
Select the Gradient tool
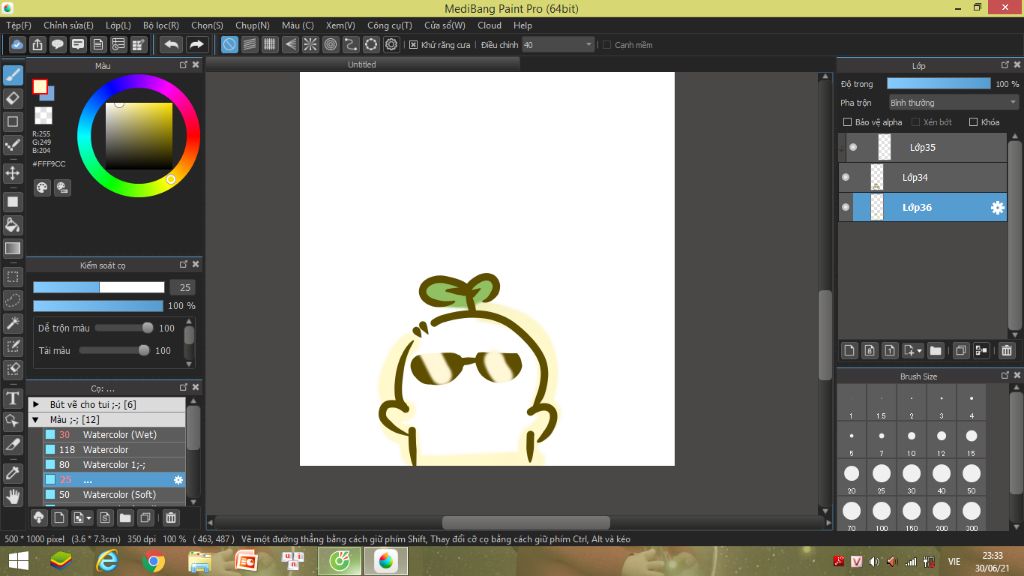pos(13,249)
